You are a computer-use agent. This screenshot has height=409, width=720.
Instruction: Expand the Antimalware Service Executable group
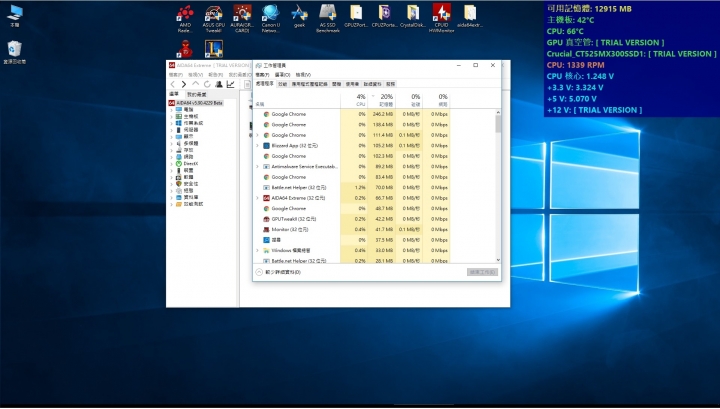[x=257, y=167]
